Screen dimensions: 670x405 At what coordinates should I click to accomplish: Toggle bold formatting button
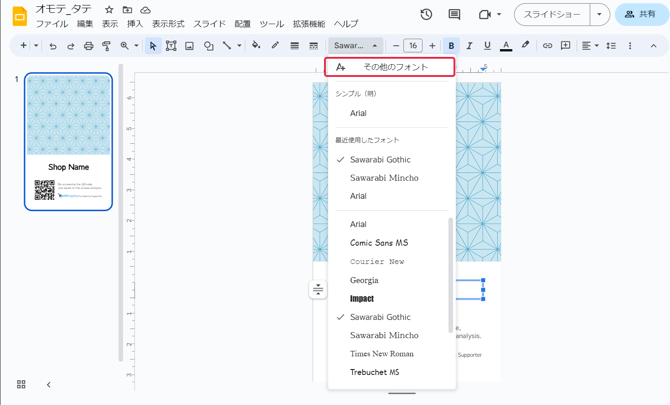coord(451,46)
